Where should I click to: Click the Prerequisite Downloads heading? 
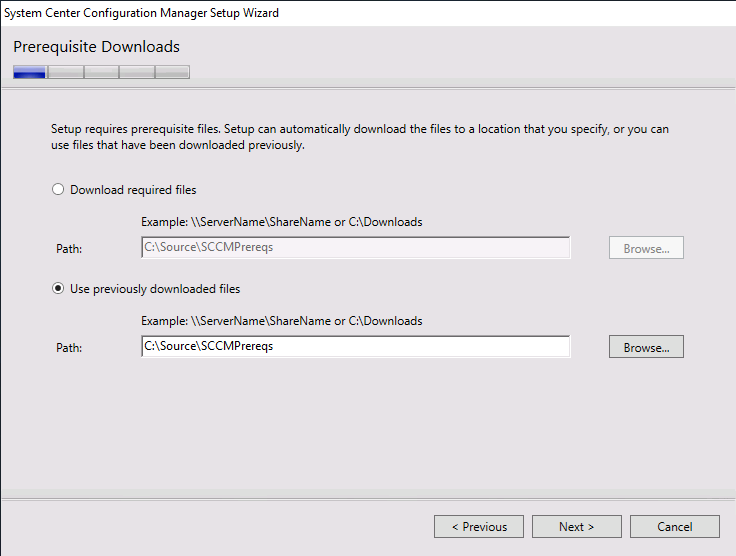pos(96,46)
